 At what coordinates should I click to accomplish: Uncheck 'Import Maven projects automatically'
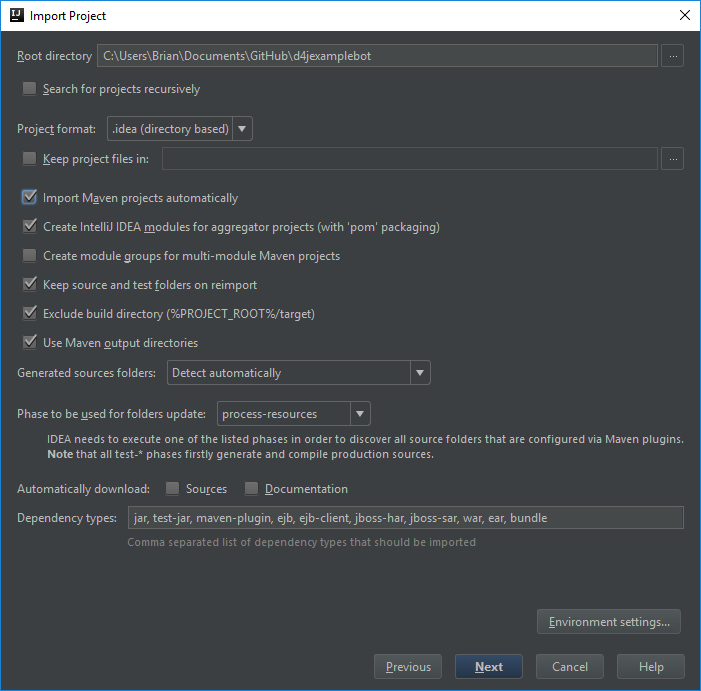pos(30,197)
